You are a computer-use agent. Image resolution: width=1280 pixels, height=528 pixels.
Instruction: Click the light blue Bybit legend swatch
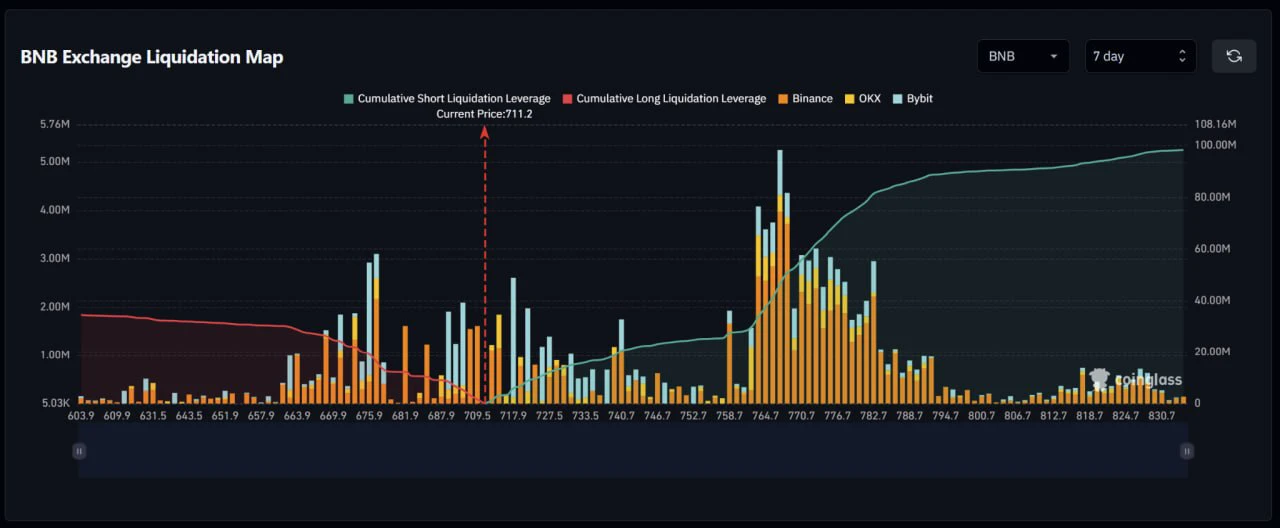(897, 99)
